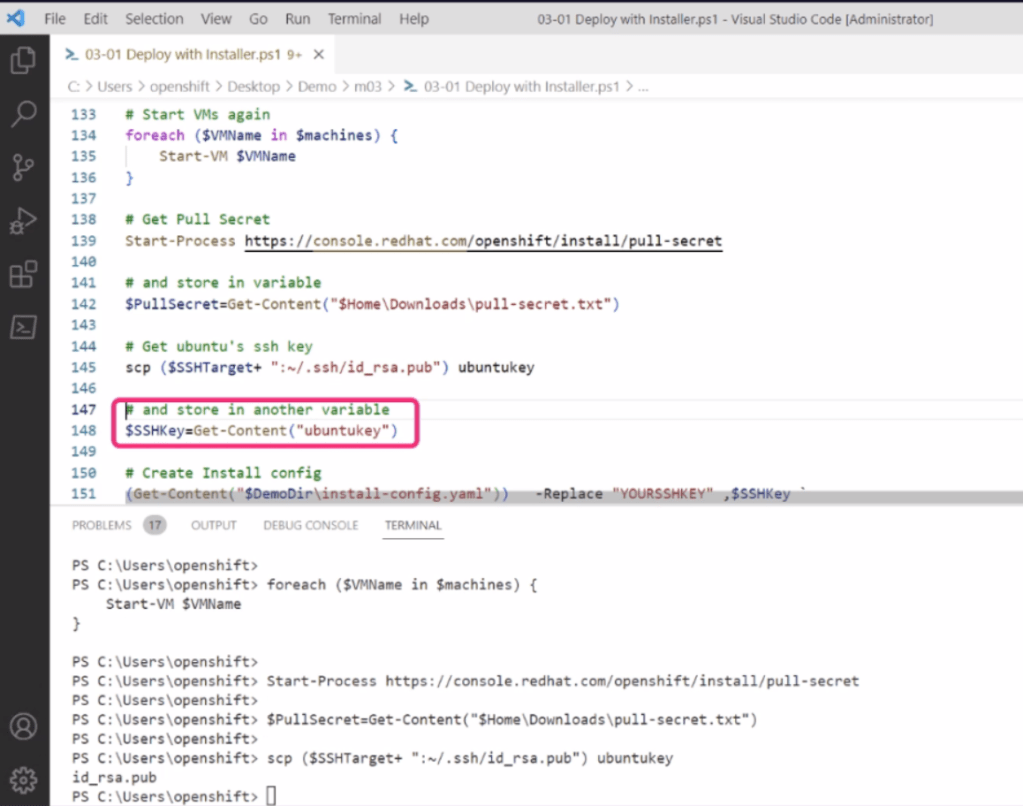Click the '# Start VMs again' comment

[x=198, y=114]
